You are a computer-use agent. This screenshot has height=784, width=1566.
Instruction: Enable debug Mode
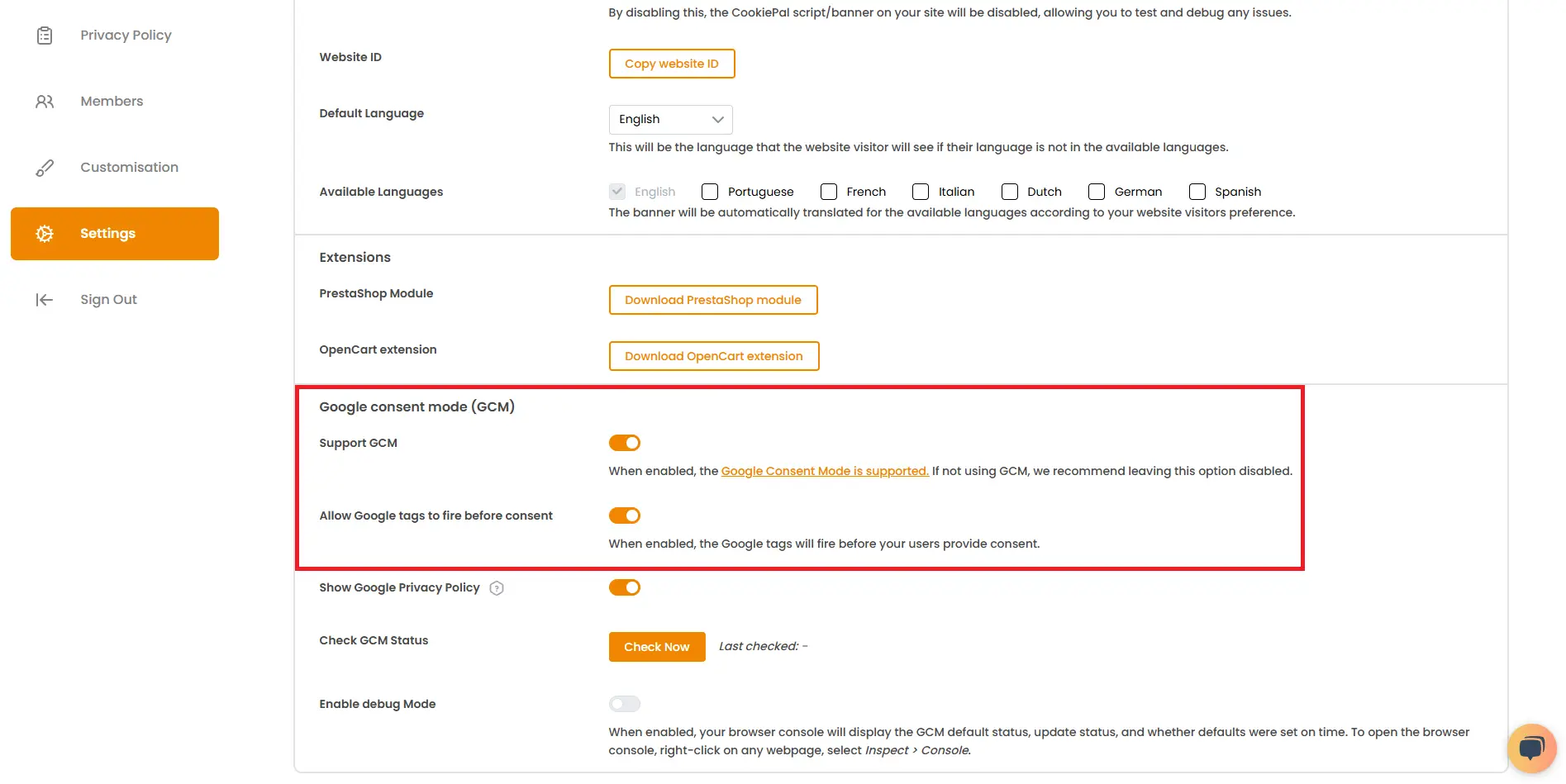click(625, 703)
